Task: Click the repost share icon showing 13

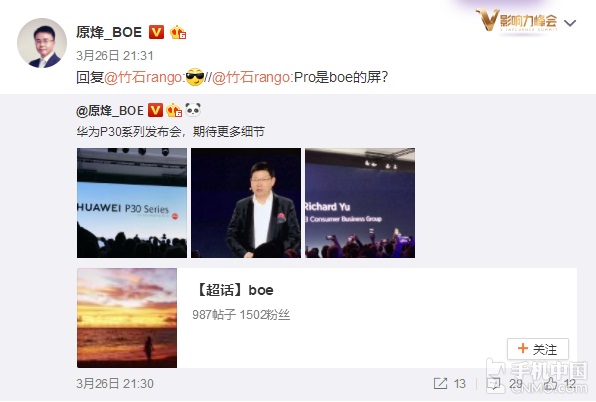Action: [x=441, y=383]
